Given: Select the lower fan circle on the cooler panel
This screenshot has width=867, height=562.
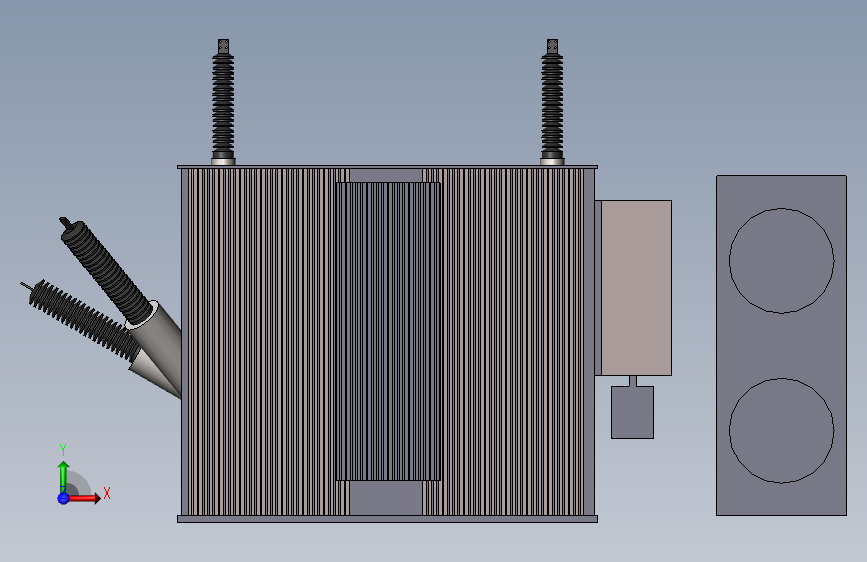Looking at the screenshot, I should [781, 430].
